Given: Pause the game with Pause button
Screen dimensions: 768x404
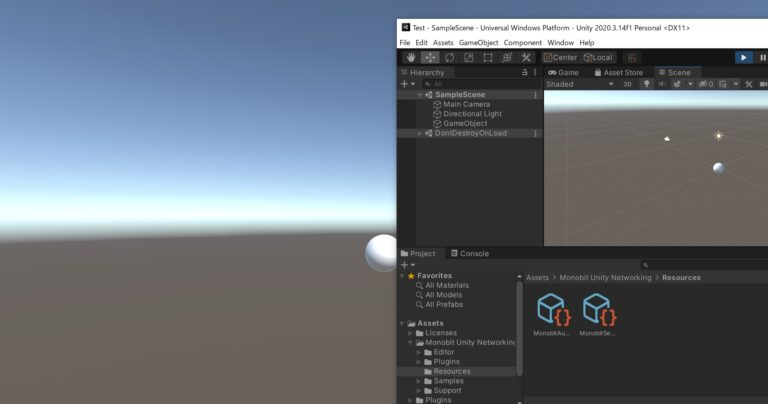Looking at the screenshot, I should point(762,58).
